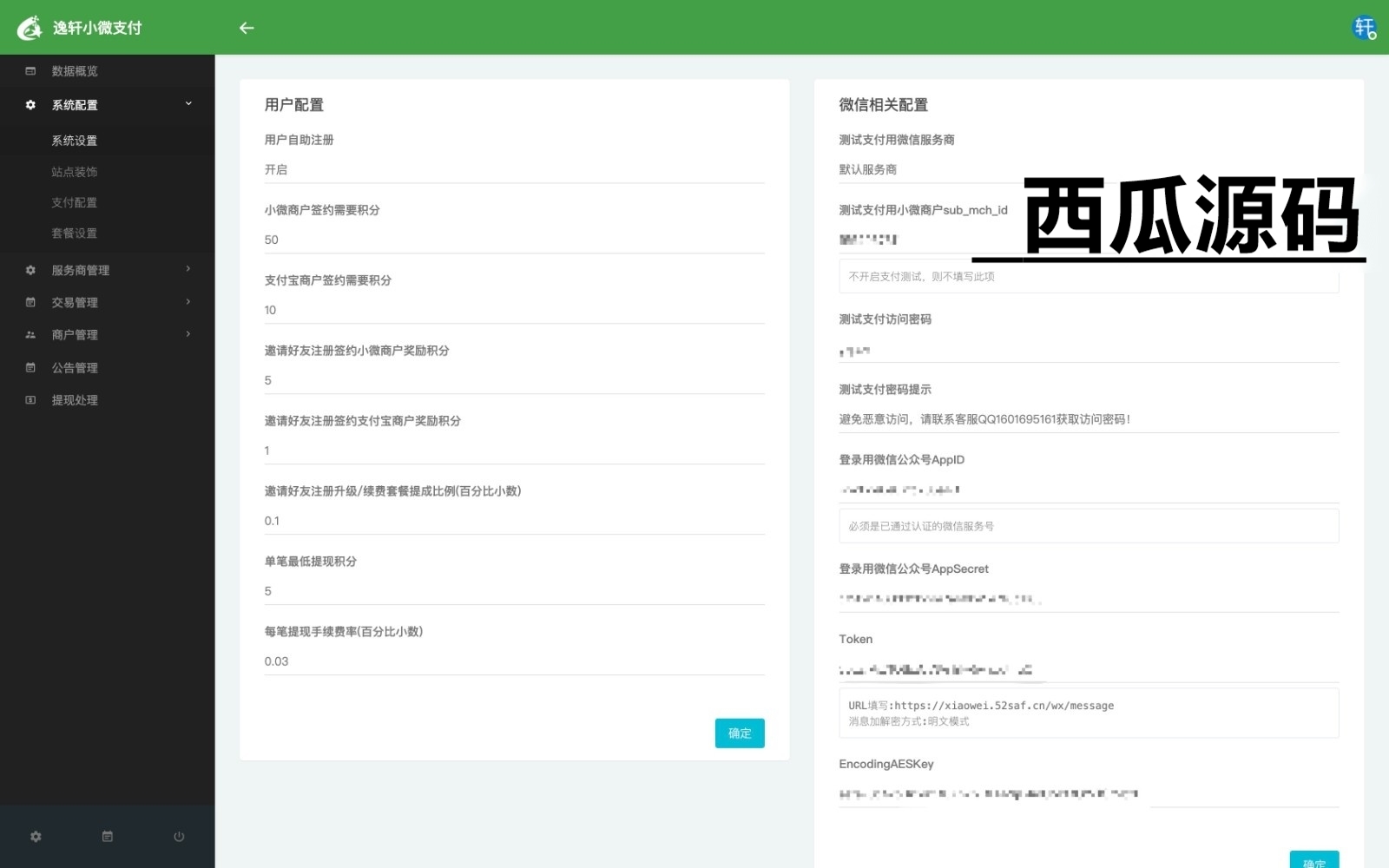Image resolution: width=1389 pixels, height=868 pixels.
Task: Click 单笔最低提现积分 field
Action: pyautogui.click(x=514, y=592)
